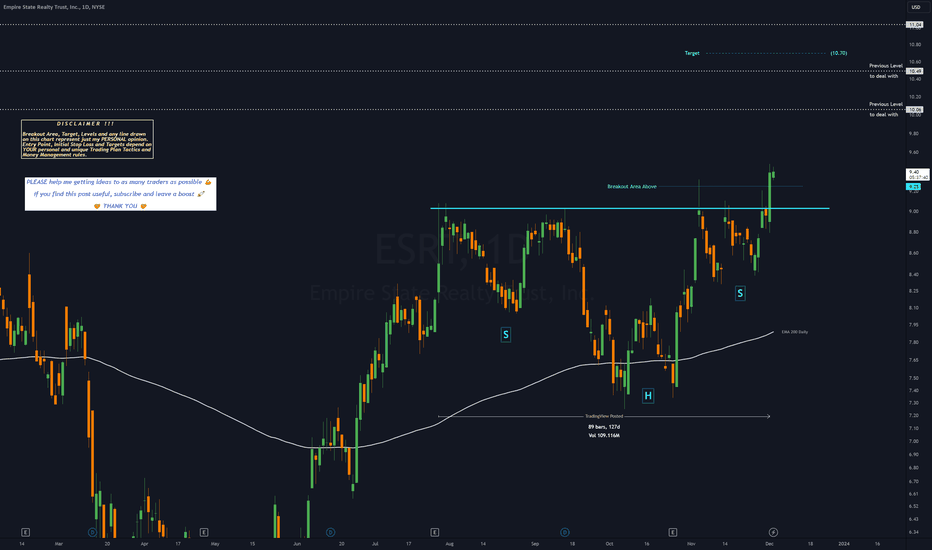Click the Mar label on time axis

(x=58, y=543)
